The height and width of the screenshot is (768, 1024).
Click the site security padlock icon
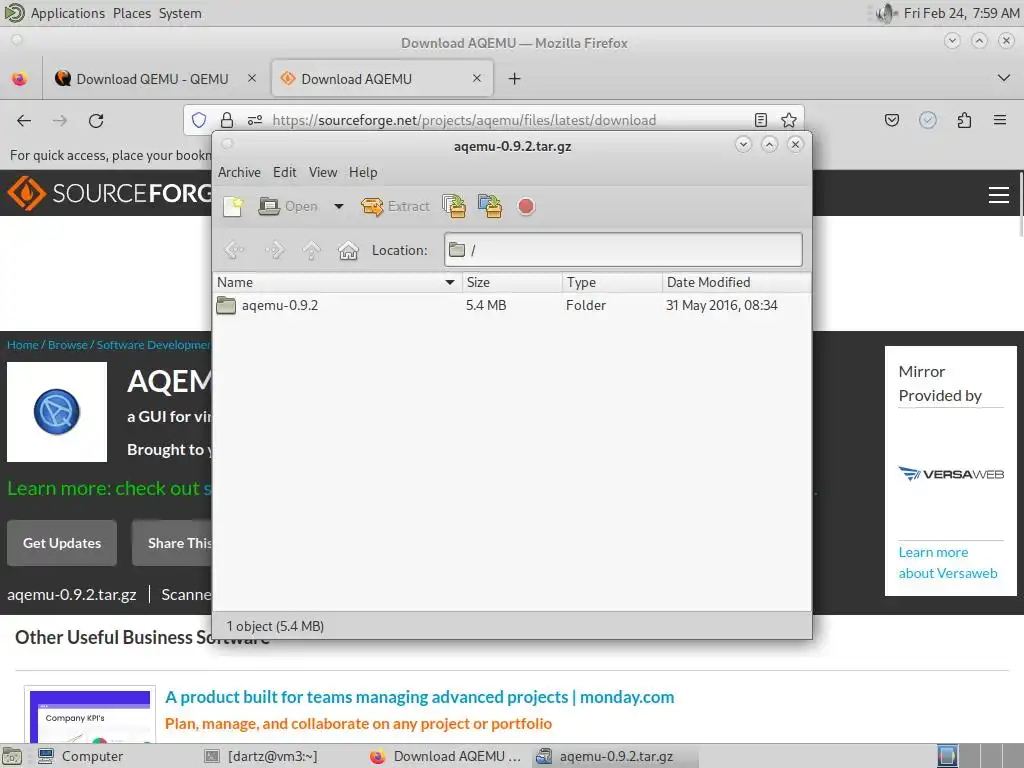click(227, 120)
